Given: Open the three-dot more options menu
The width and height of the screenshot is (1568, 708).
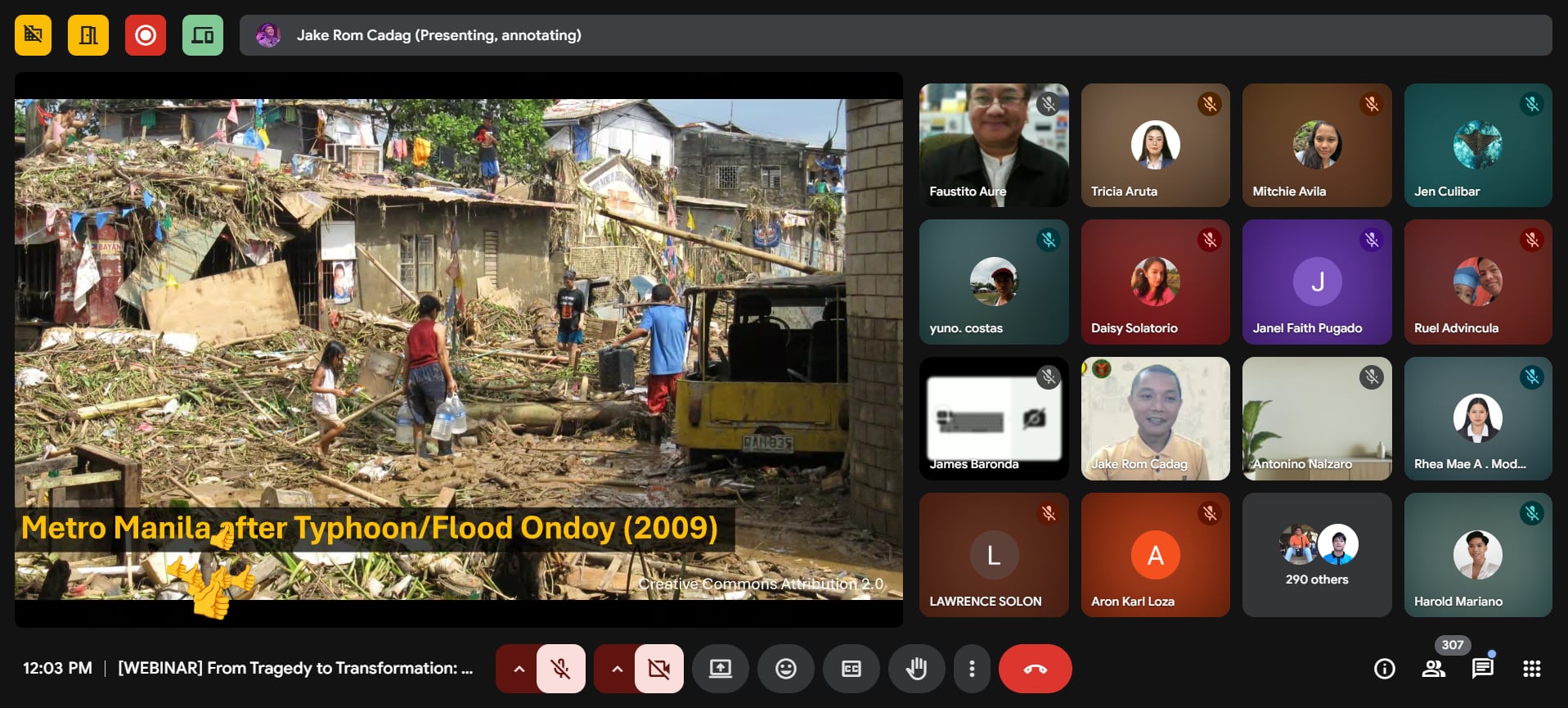Looking at the screenshot, I should pos(972,669).
